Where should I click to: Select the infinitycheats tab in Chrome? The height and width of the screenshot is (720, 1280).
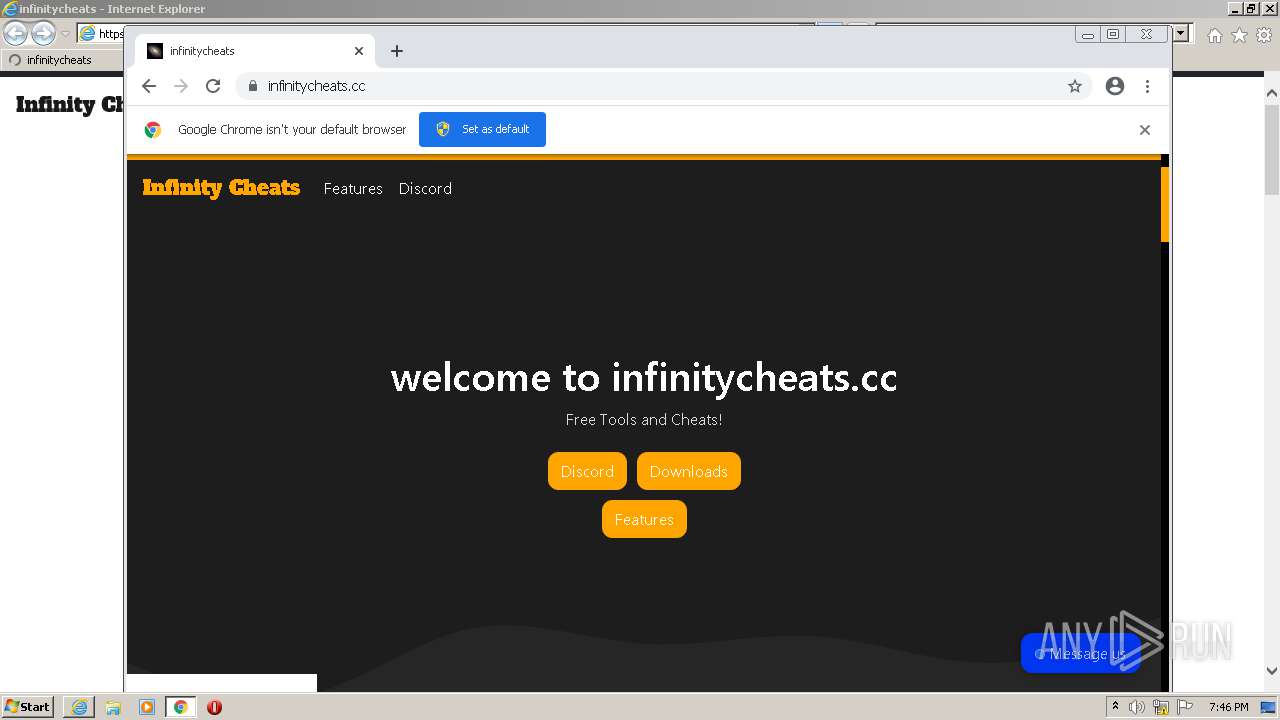(255, 51)
